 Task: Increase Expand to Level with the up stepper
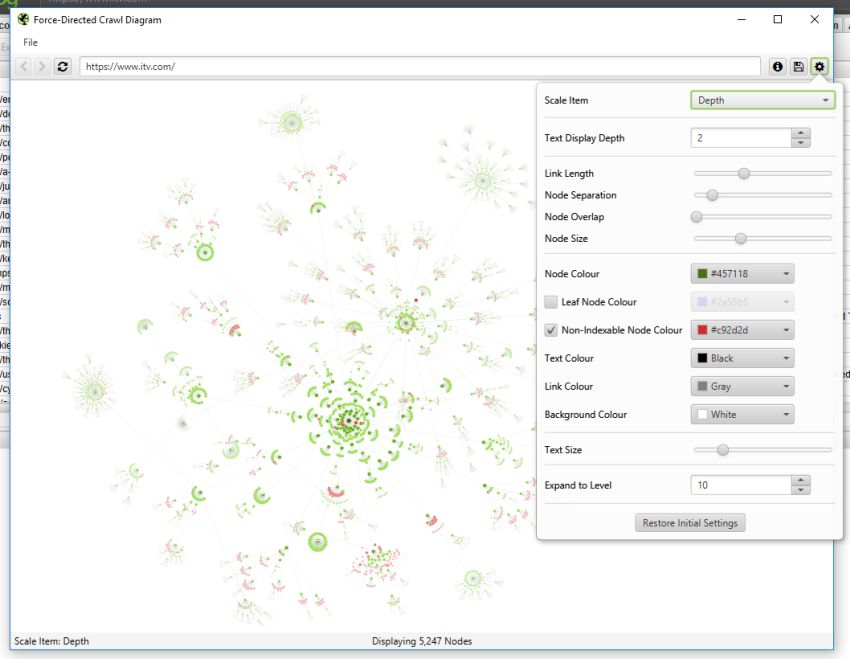point(800,479)
